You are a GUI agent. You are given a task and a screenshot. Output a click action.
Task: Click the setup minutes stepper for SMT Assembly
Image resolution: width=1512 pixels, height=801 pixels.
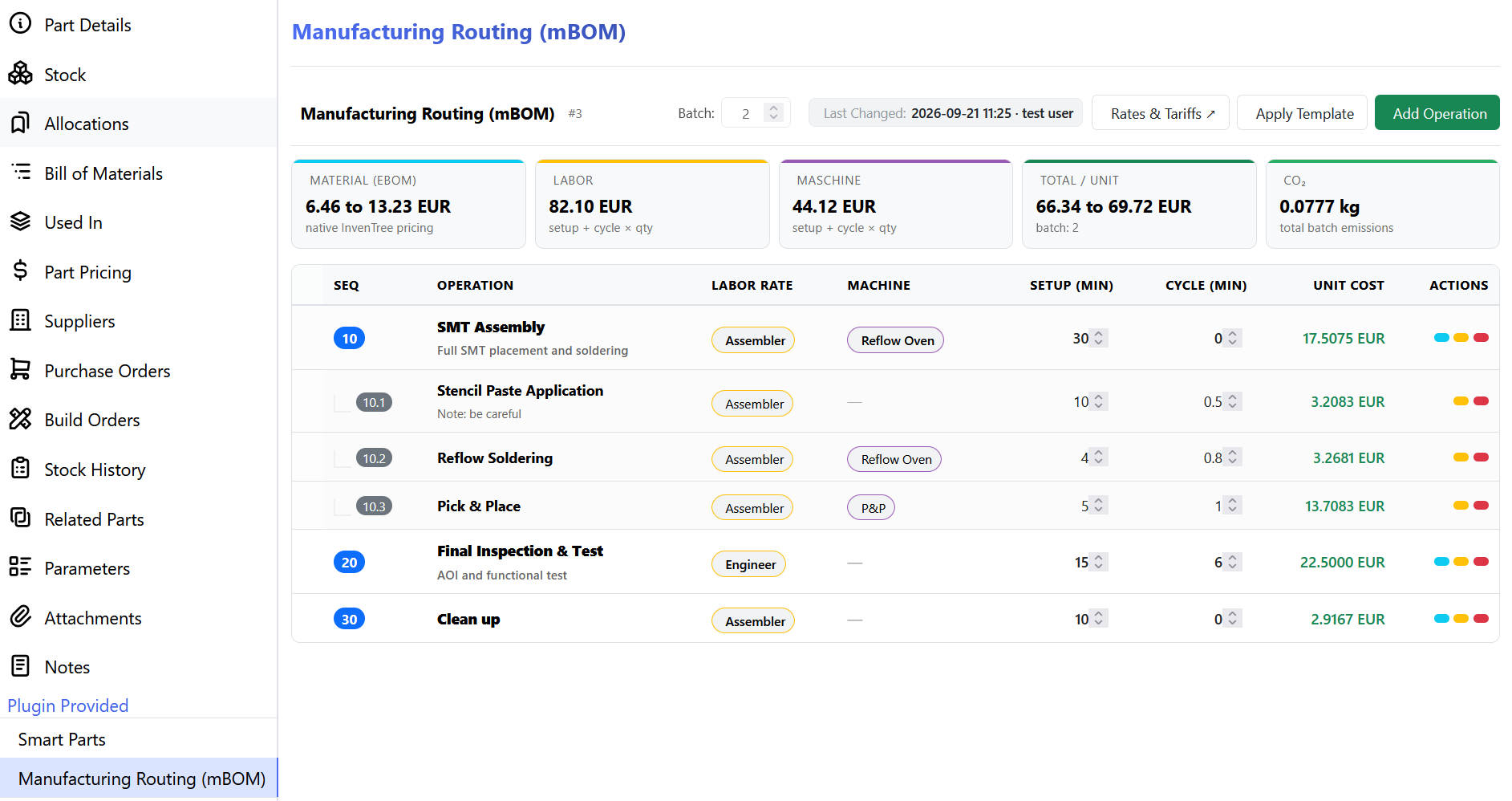coord(1099,338)
